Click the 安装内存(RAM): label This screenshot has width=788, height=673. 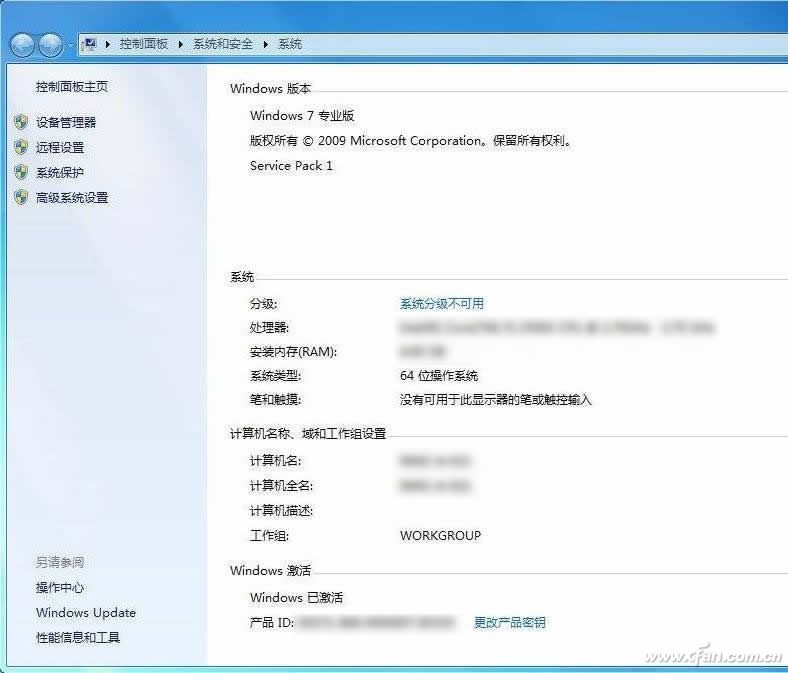293,352
